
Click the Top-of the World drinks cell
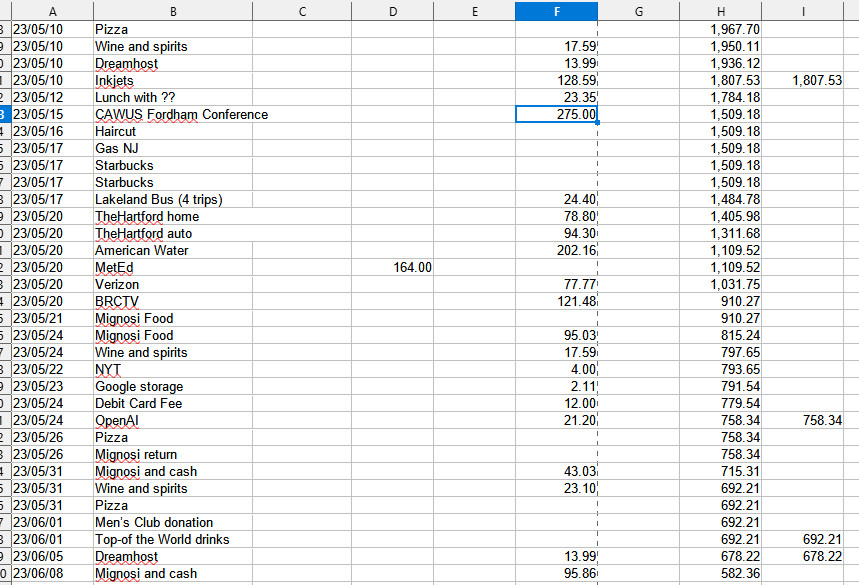pos(173,538)
